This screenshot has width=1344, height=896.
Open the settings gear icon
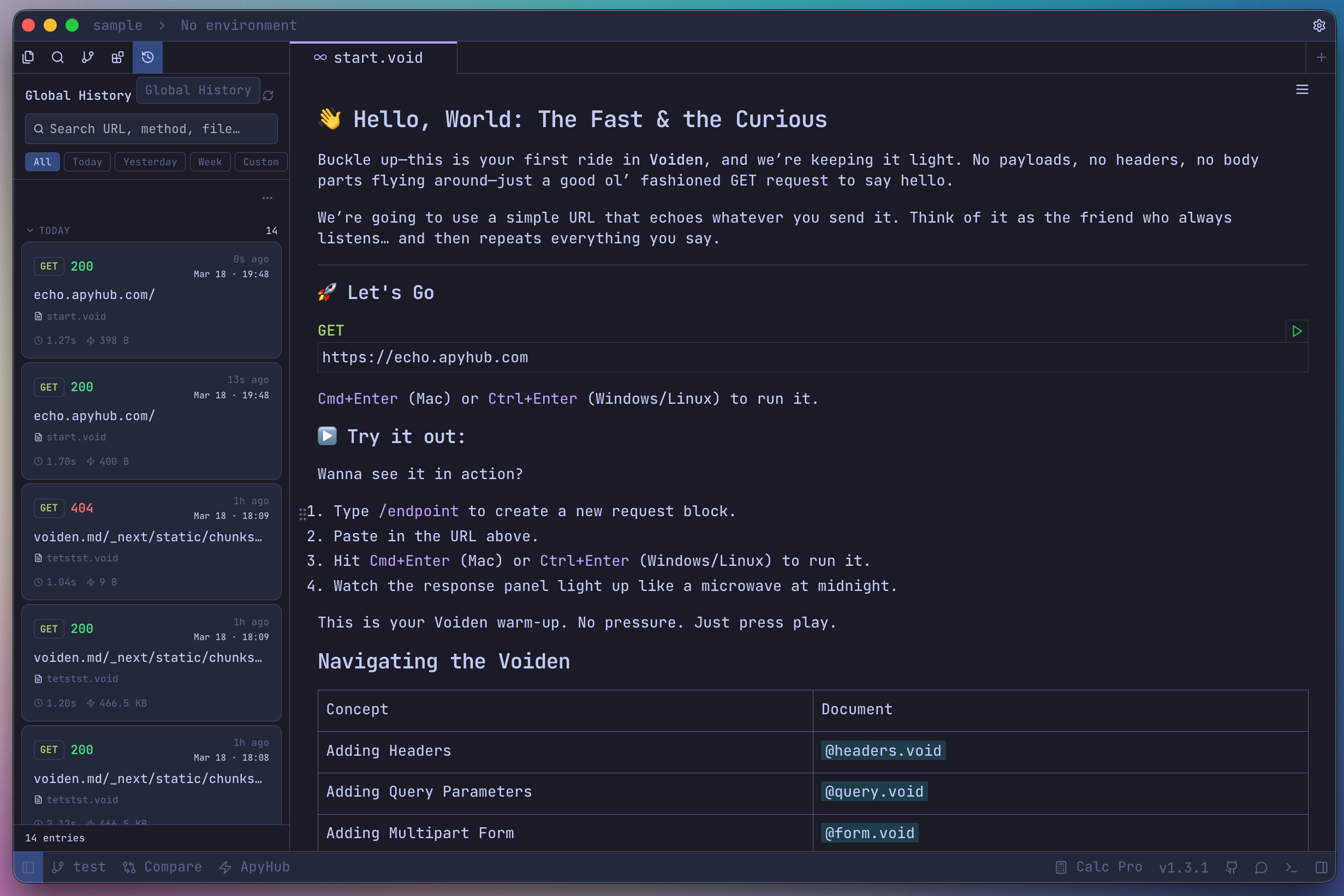(1319, 26)
